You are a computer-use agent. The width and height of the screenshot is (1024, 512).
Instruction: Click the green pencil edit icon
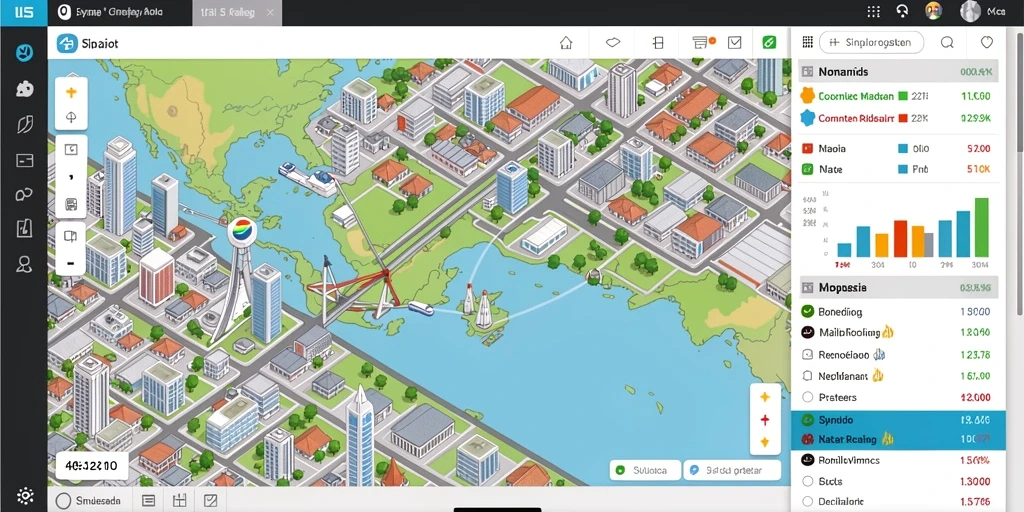pos(769,43)
